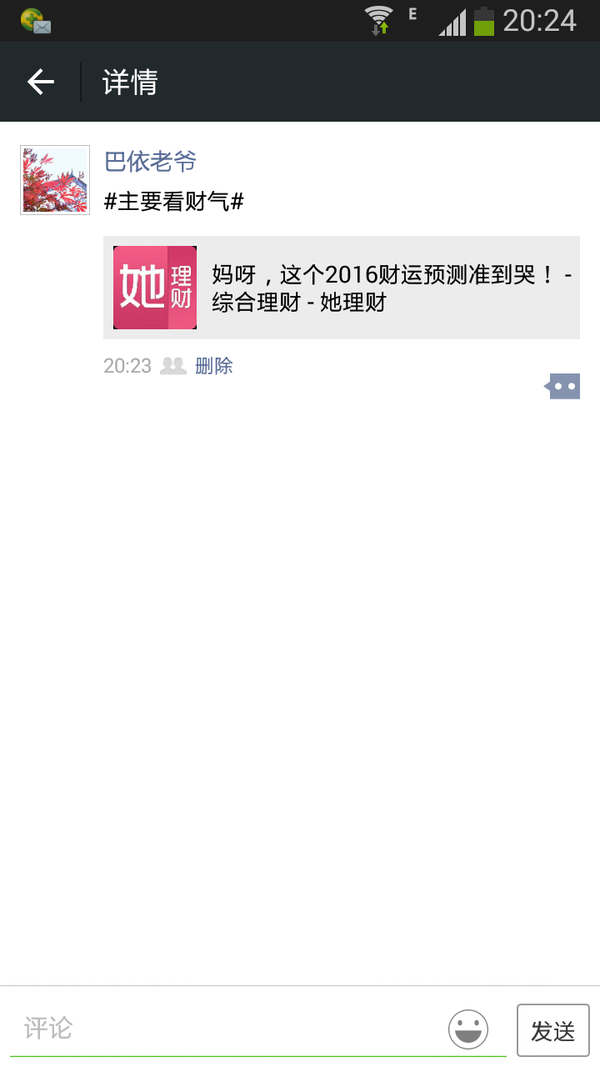The image size is (600, 1067).
Task: Tap the 详情 header title
Action: [130, 82]
